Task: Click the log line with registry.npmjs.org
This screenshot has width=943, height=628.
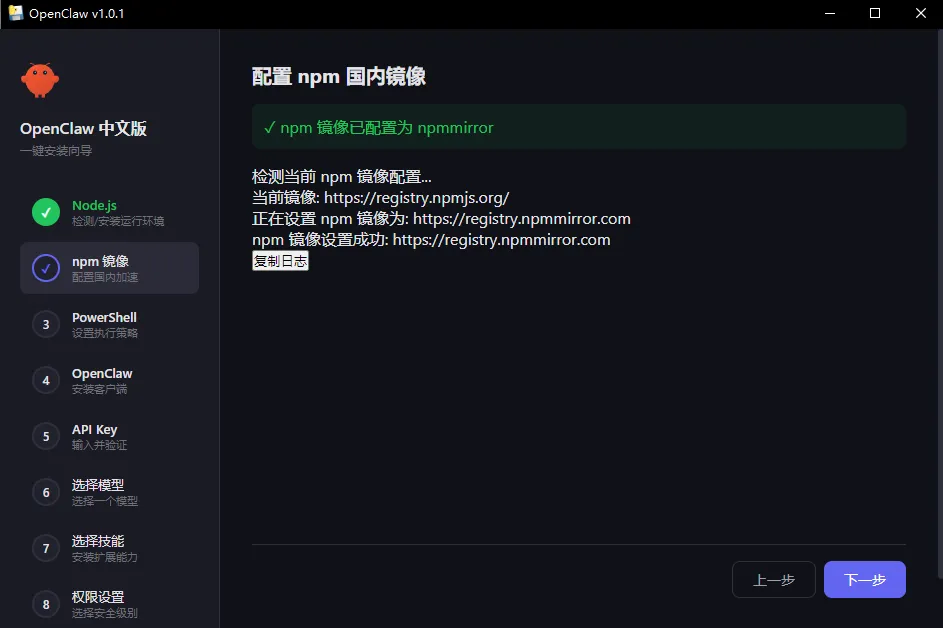Action: pos(381,198)
